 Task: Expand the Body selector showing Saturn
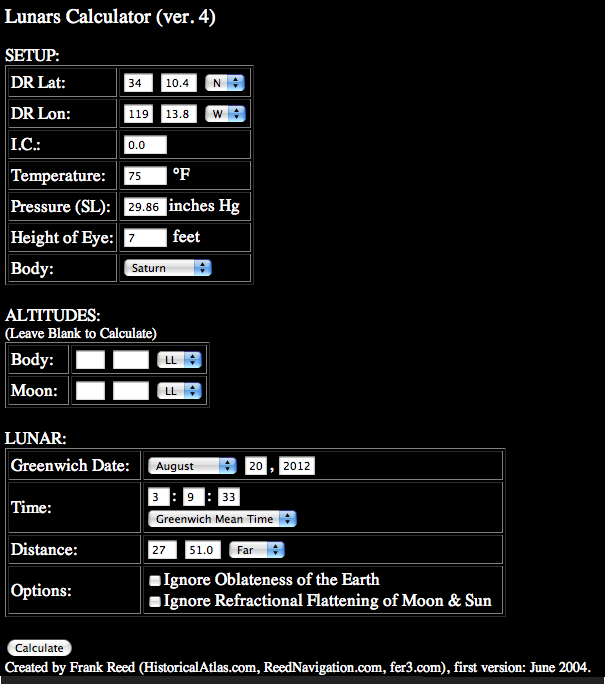pyautogui.click(x=168, y=268)
